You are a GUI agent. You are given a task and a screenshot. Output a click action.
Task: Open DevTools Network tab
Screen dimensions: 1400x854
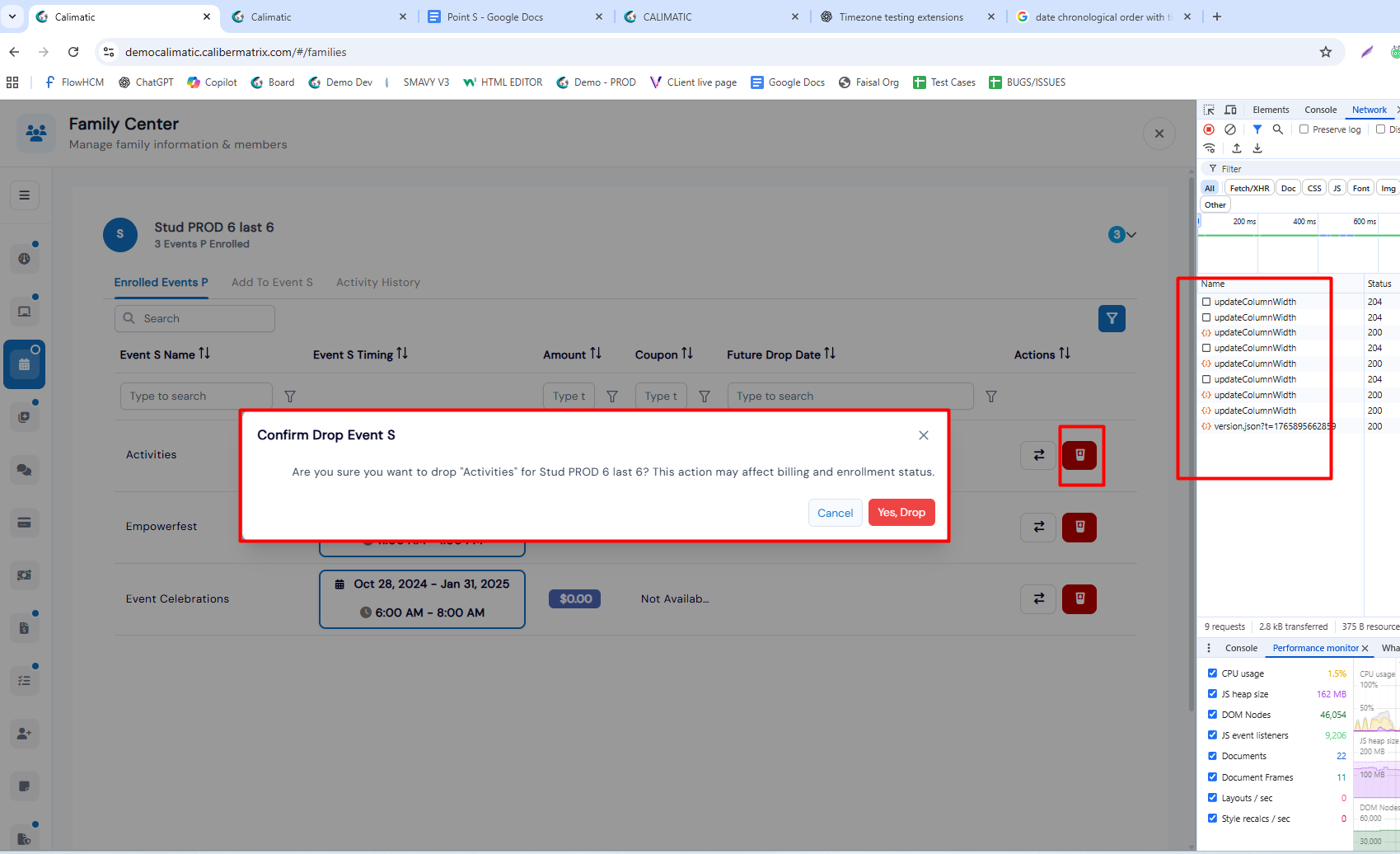click(1369, 110)
